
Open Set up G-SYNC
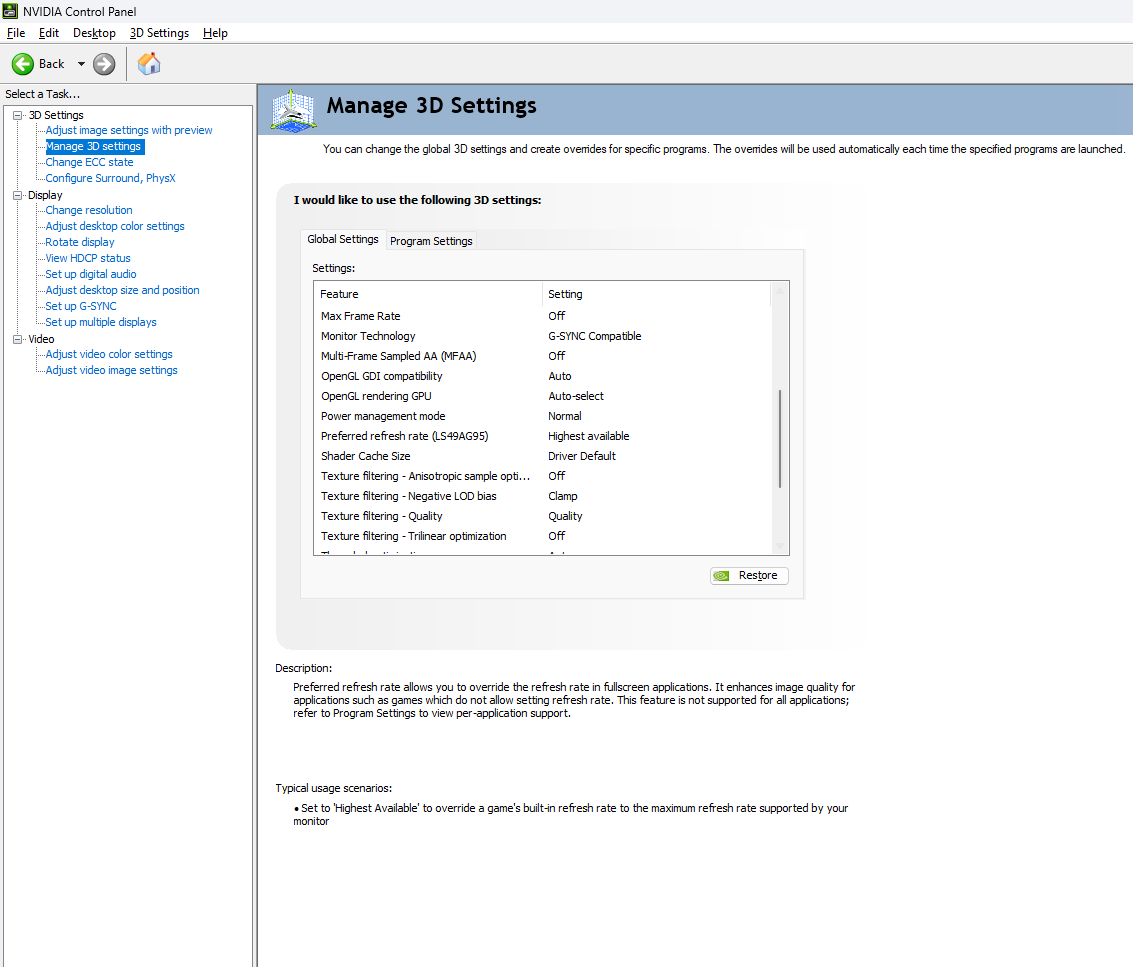[x=80, y=306]
